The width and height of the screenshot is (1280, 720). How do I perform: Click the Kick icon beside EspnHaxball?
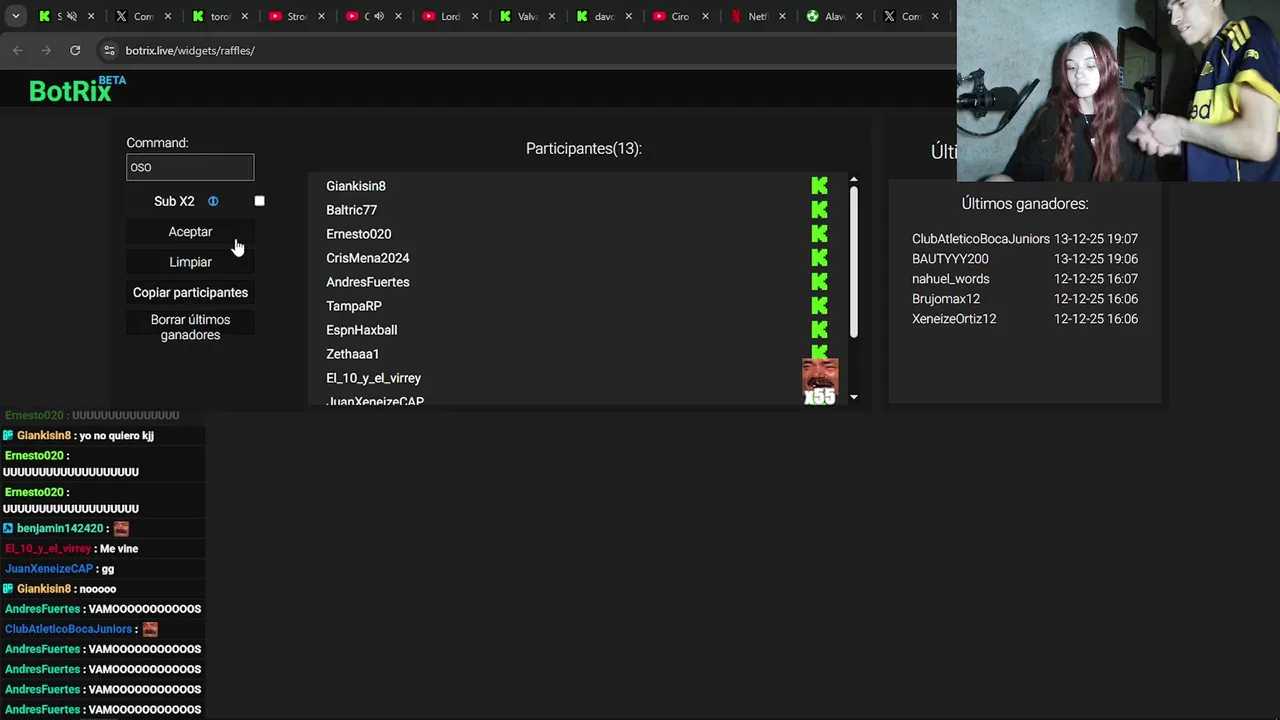pyautogui.click(x=819, y=330)
